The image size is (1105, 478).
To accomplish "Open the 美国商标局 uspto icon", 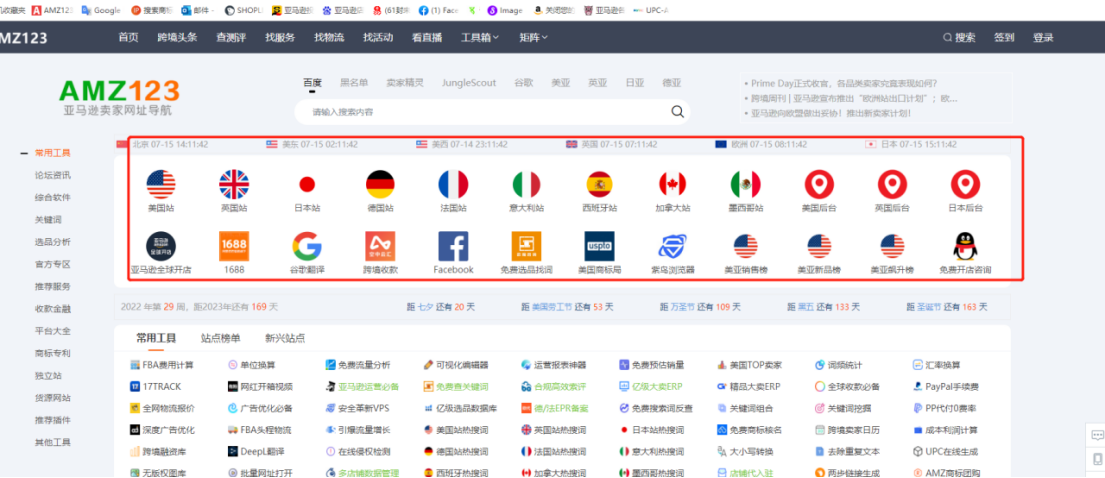I will point(600,246).
